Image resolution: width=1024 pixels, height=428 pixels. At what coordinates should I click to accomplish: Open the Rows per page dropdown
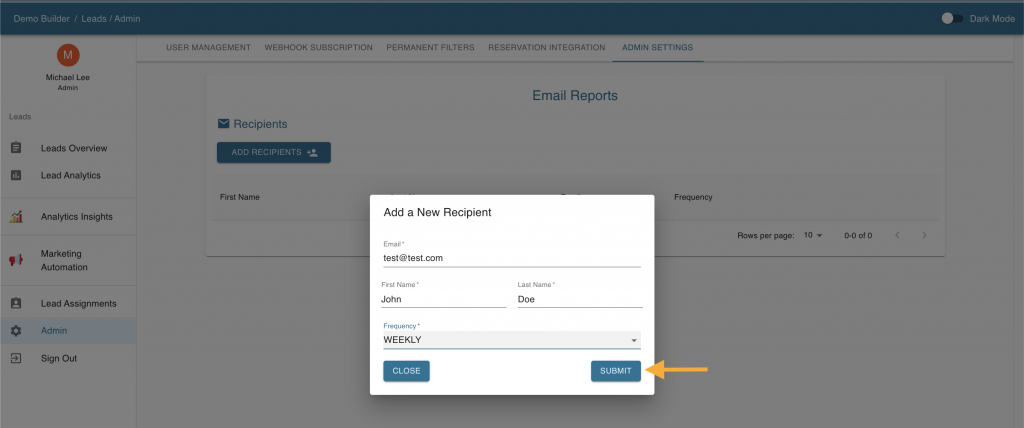813,235
